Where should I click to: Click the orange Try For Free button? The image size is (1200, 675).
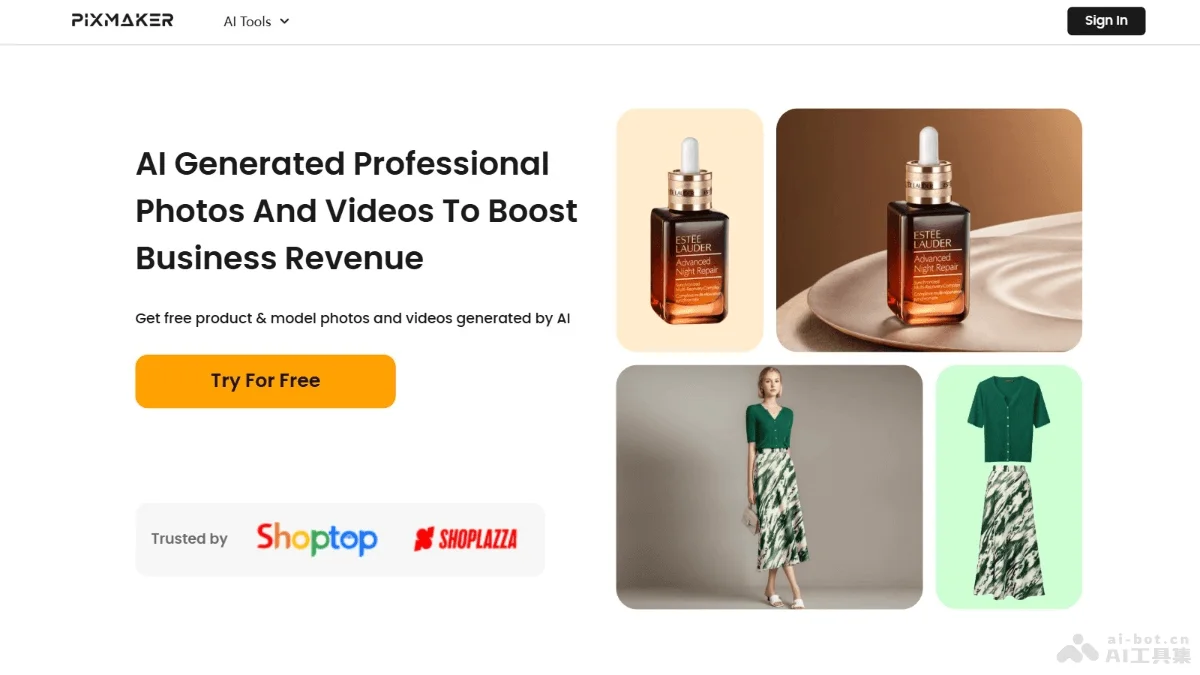[x=265, y=381]
